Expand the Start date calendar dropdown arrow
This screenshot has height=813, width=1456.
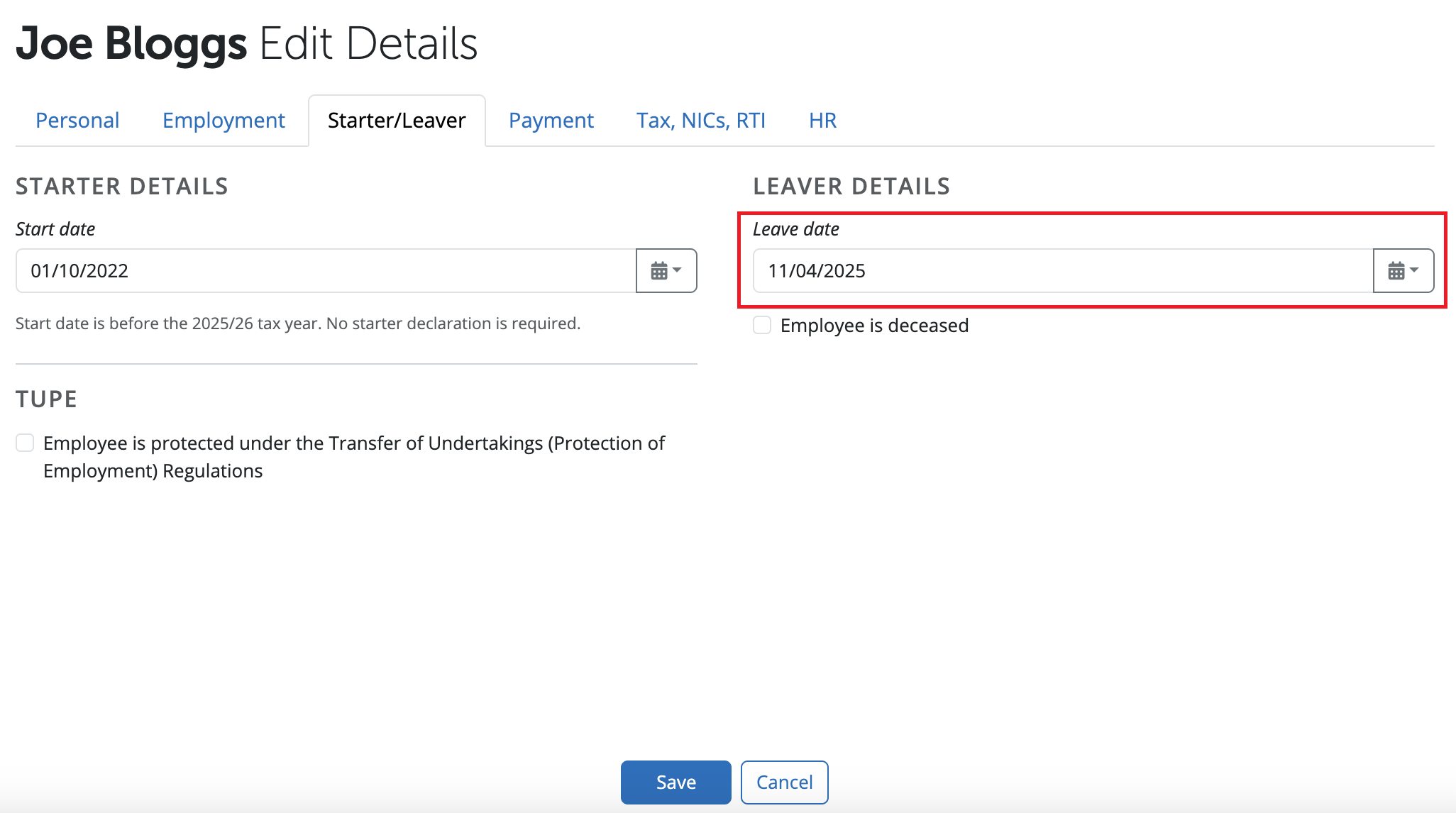(678, 270)
